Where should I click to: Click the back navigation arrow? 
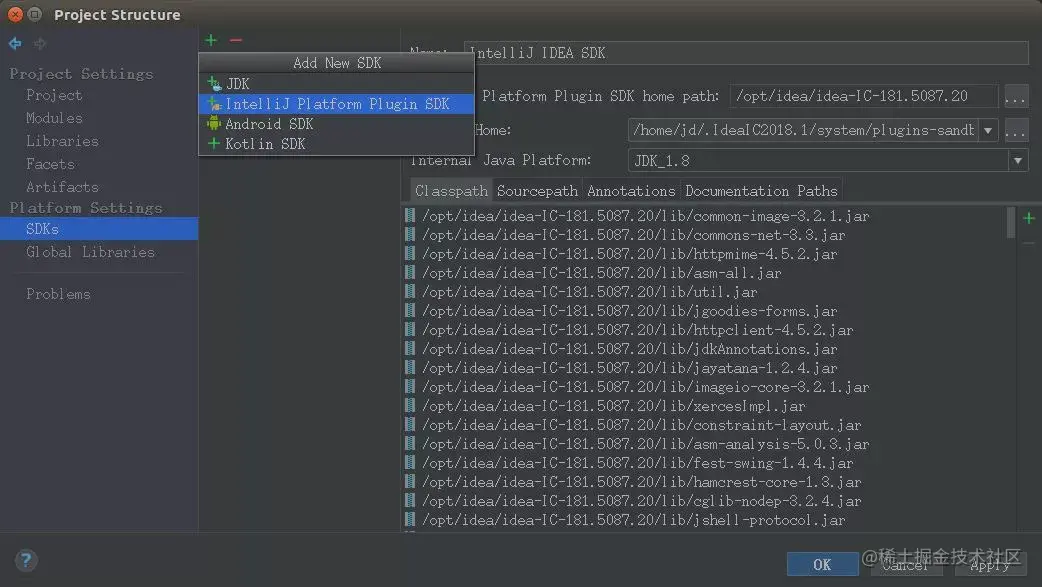click(15, 43)
